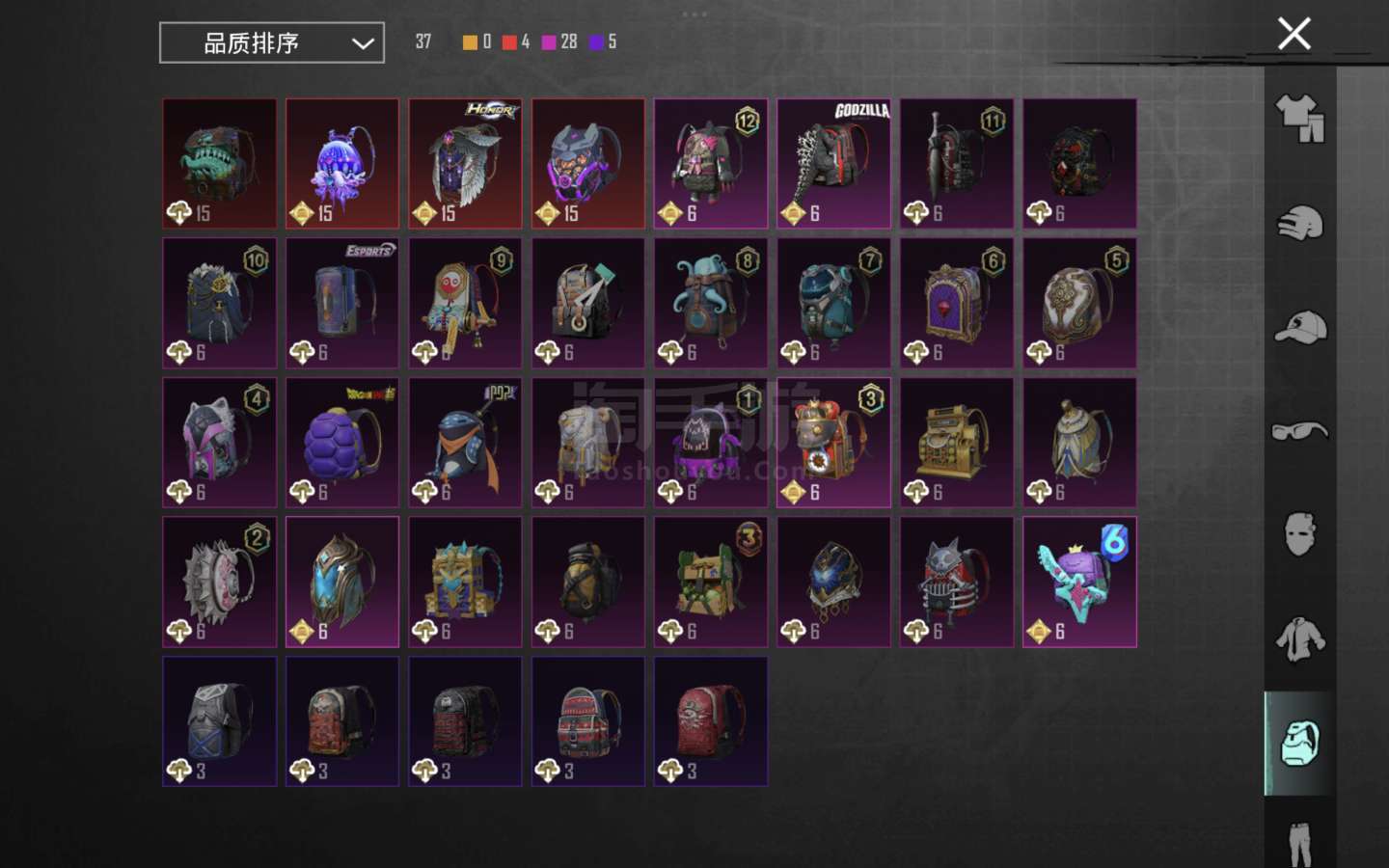Select the purple turtle shell backpack
This screenshot has height=868, width=1389.
coord(342,443)
